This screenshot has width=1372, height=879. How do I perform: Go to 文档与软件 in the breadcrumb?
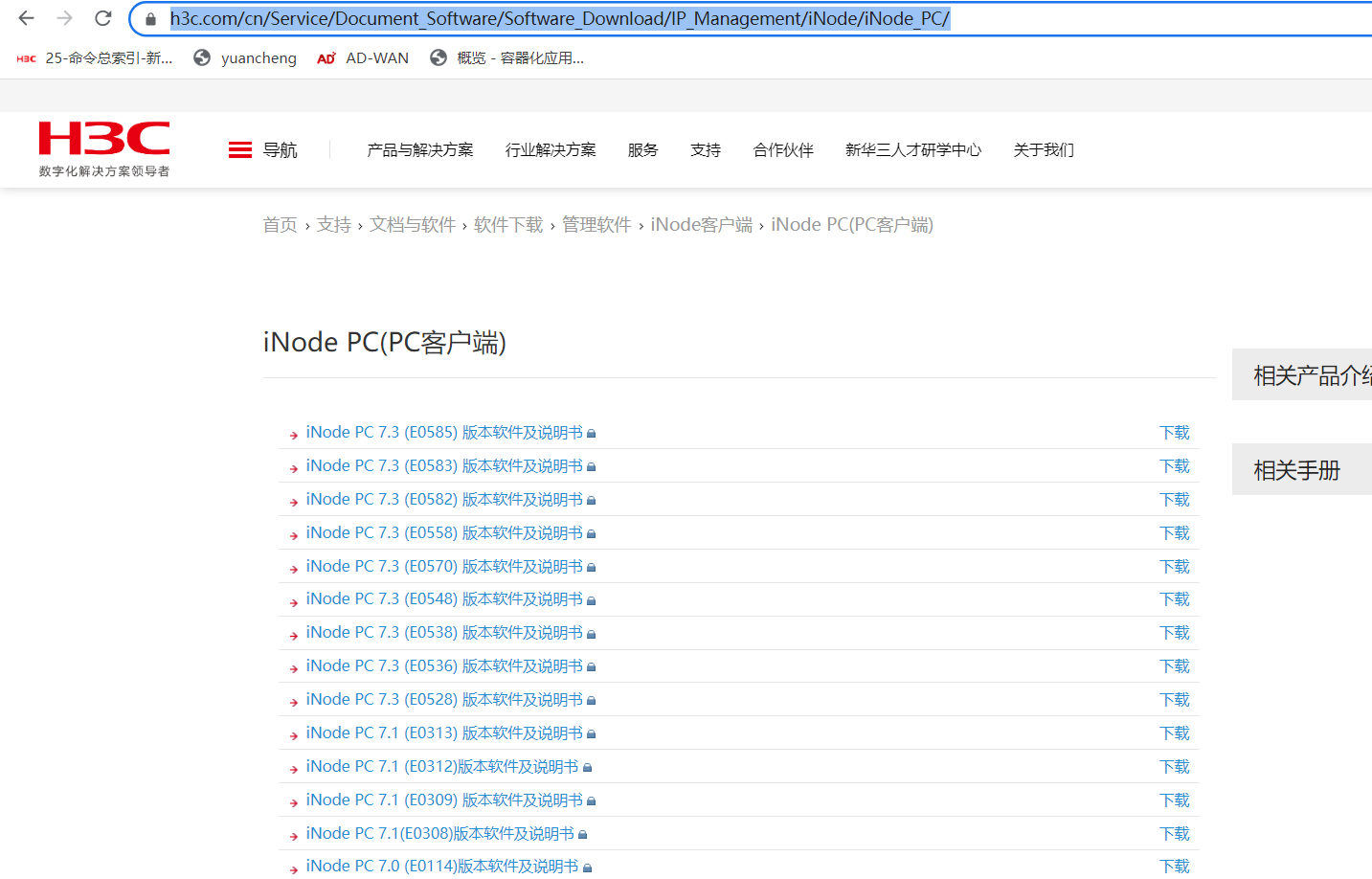[413, 225]
